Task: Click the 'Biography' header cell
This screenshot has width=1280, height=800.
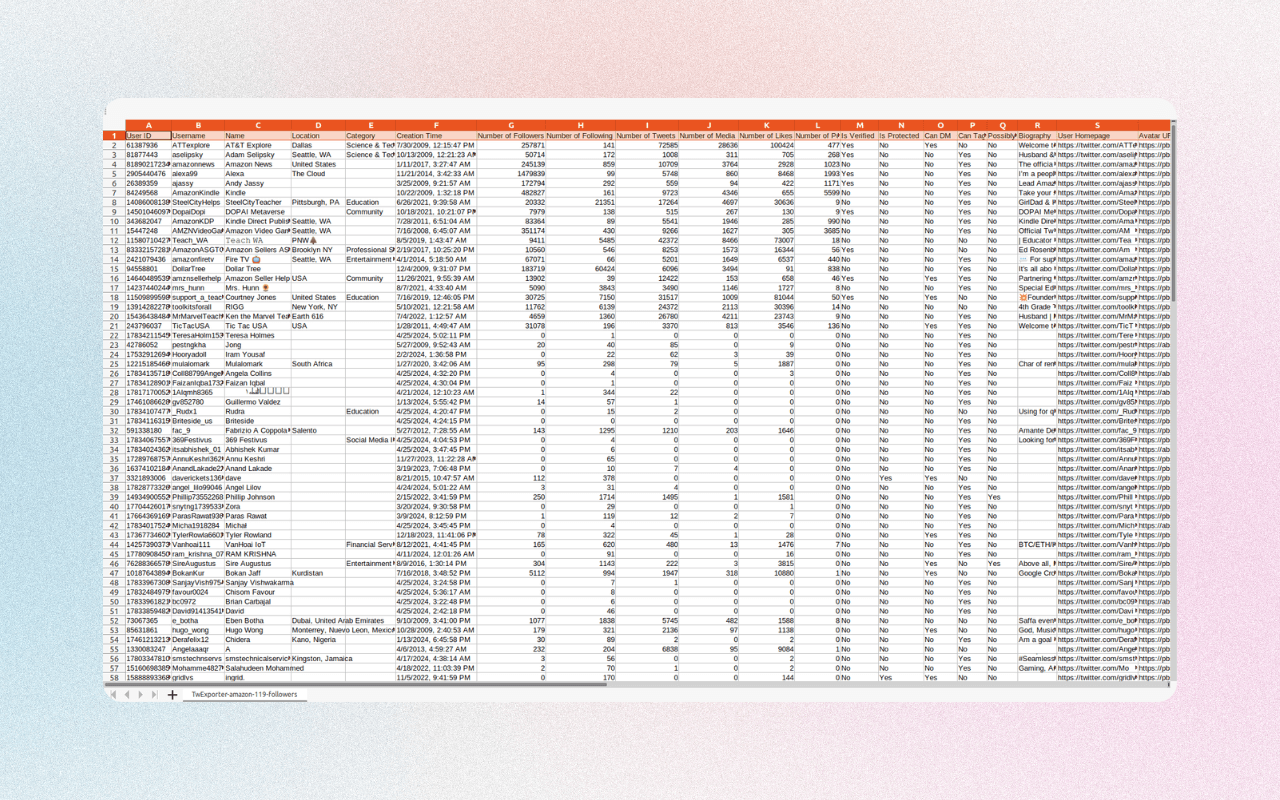Action: [1035, 136]
